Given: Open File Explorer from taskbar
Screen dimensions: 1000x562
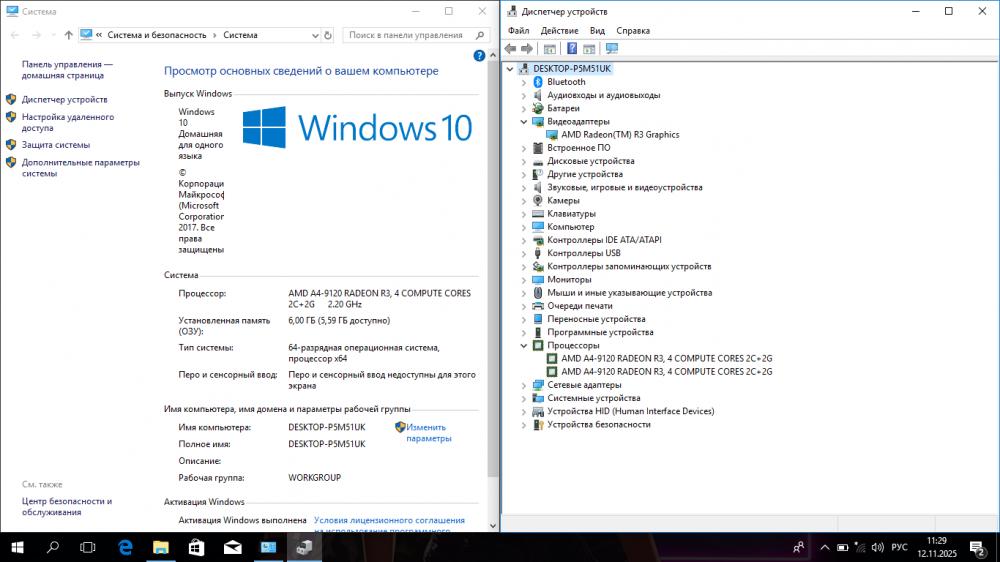Looking at the screenshot, I should (x=161, y=547).
